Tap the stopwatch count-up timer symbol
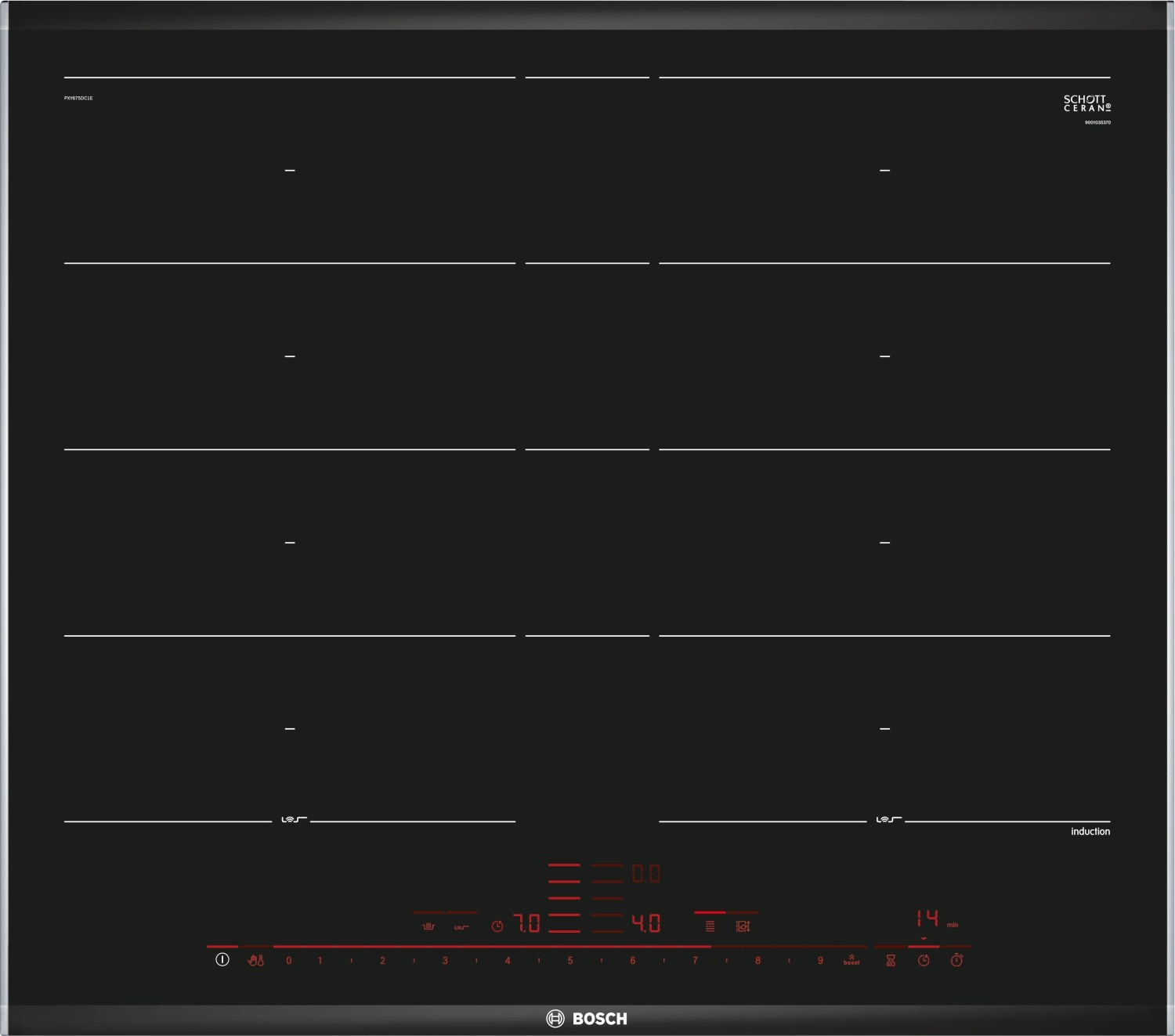1175x1036 pixels. [x=956, y=960]
